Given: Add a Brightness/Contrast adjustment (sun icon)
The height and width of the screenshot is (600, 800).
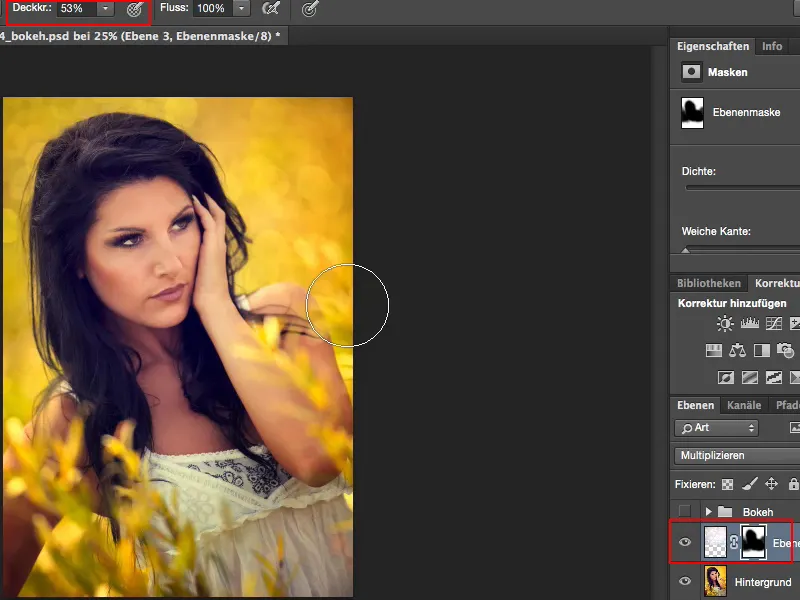Looking at the screenshot, I should click(x=724, y=323).
